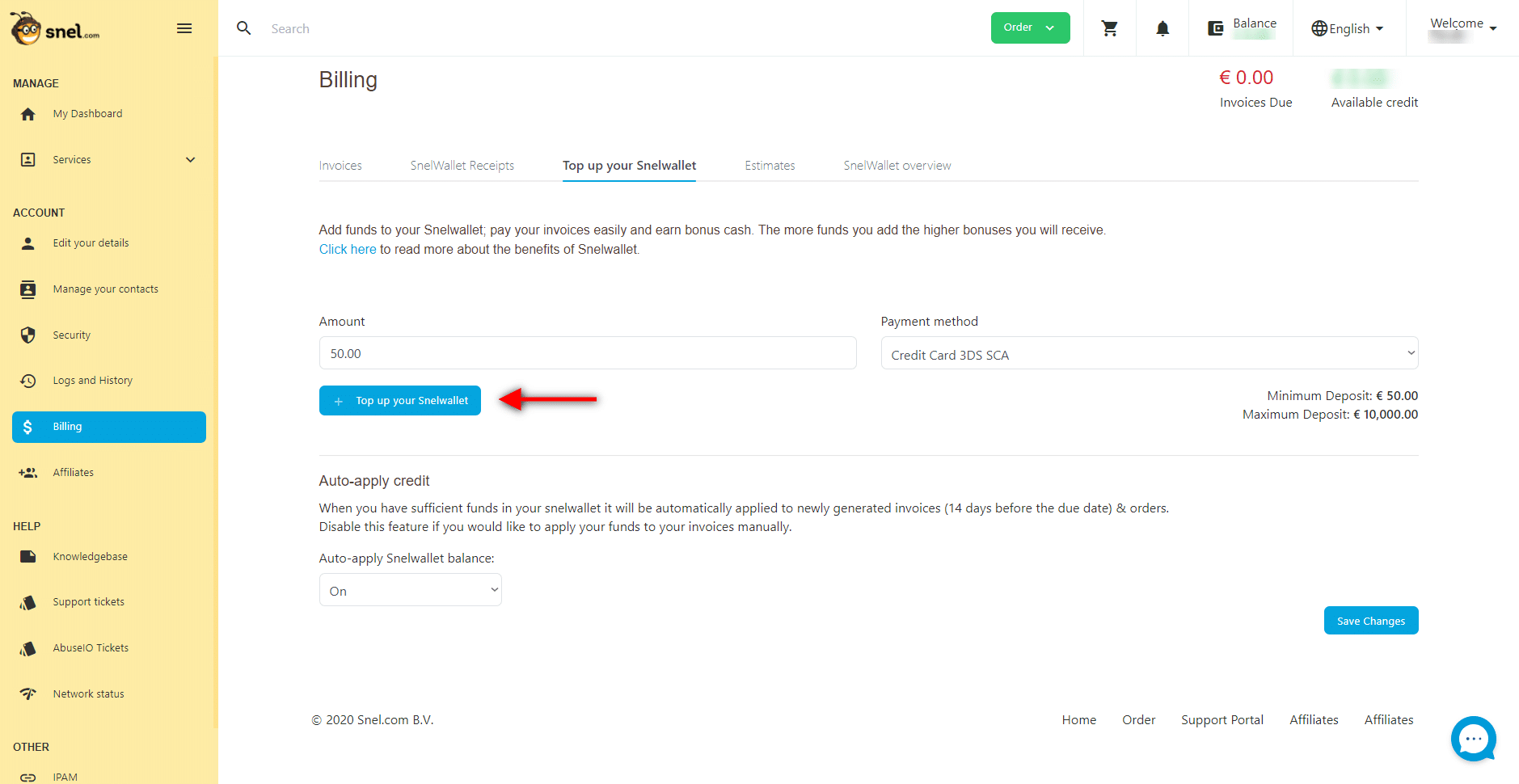Click the Save Changes button
Screen dimensions: 1519x784
[1371, 621]
